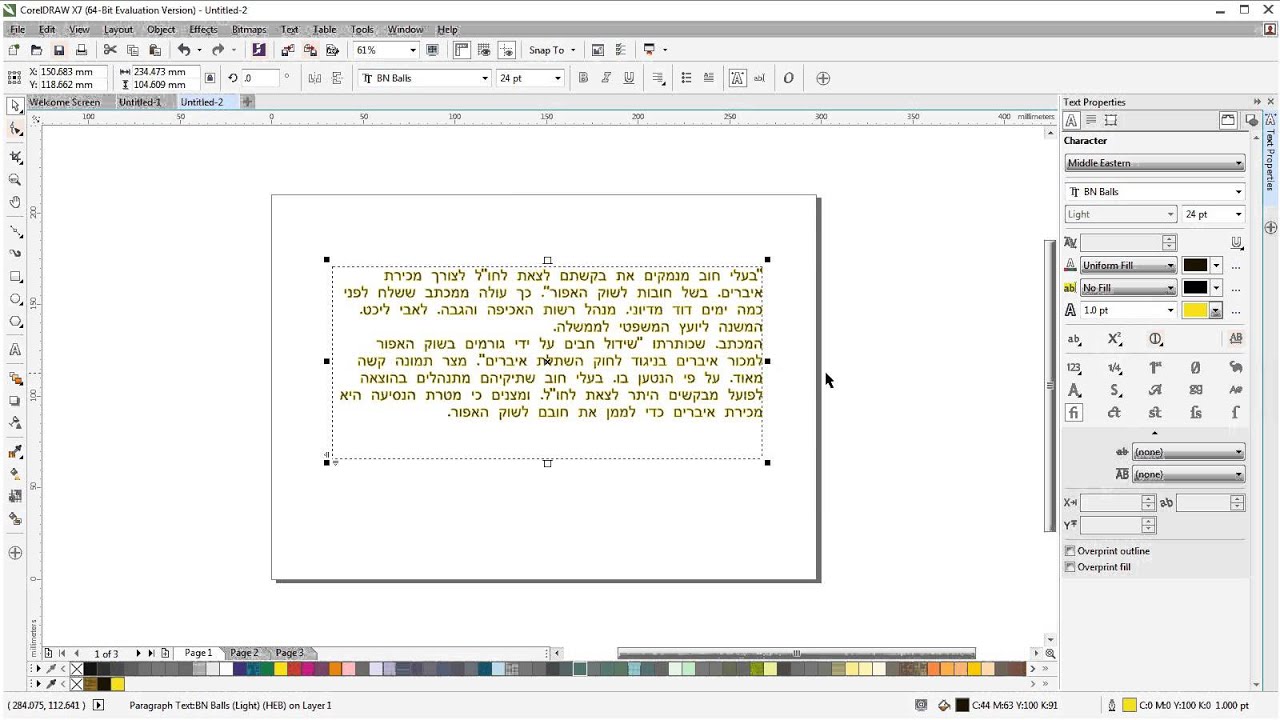Image resolution: width=1280 pixels, height=720 pixels.
Task: Open the Table menu
Action: pyautogui.click(x=324, y=30)
